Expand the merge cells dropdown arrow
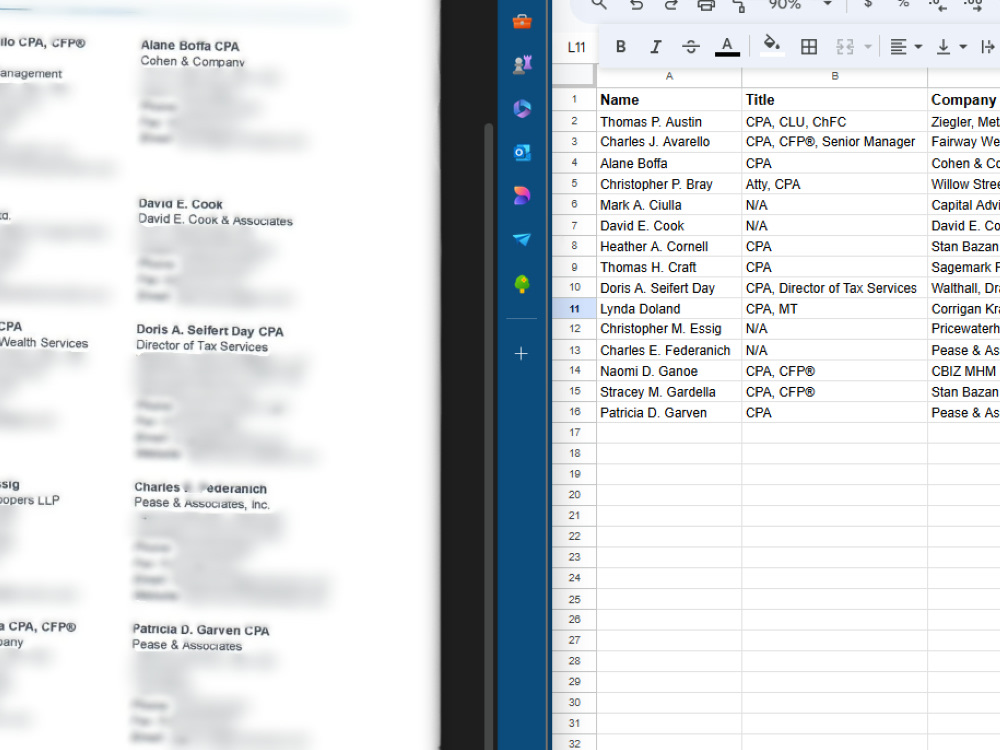The image size is (1000, 750). 867,47
